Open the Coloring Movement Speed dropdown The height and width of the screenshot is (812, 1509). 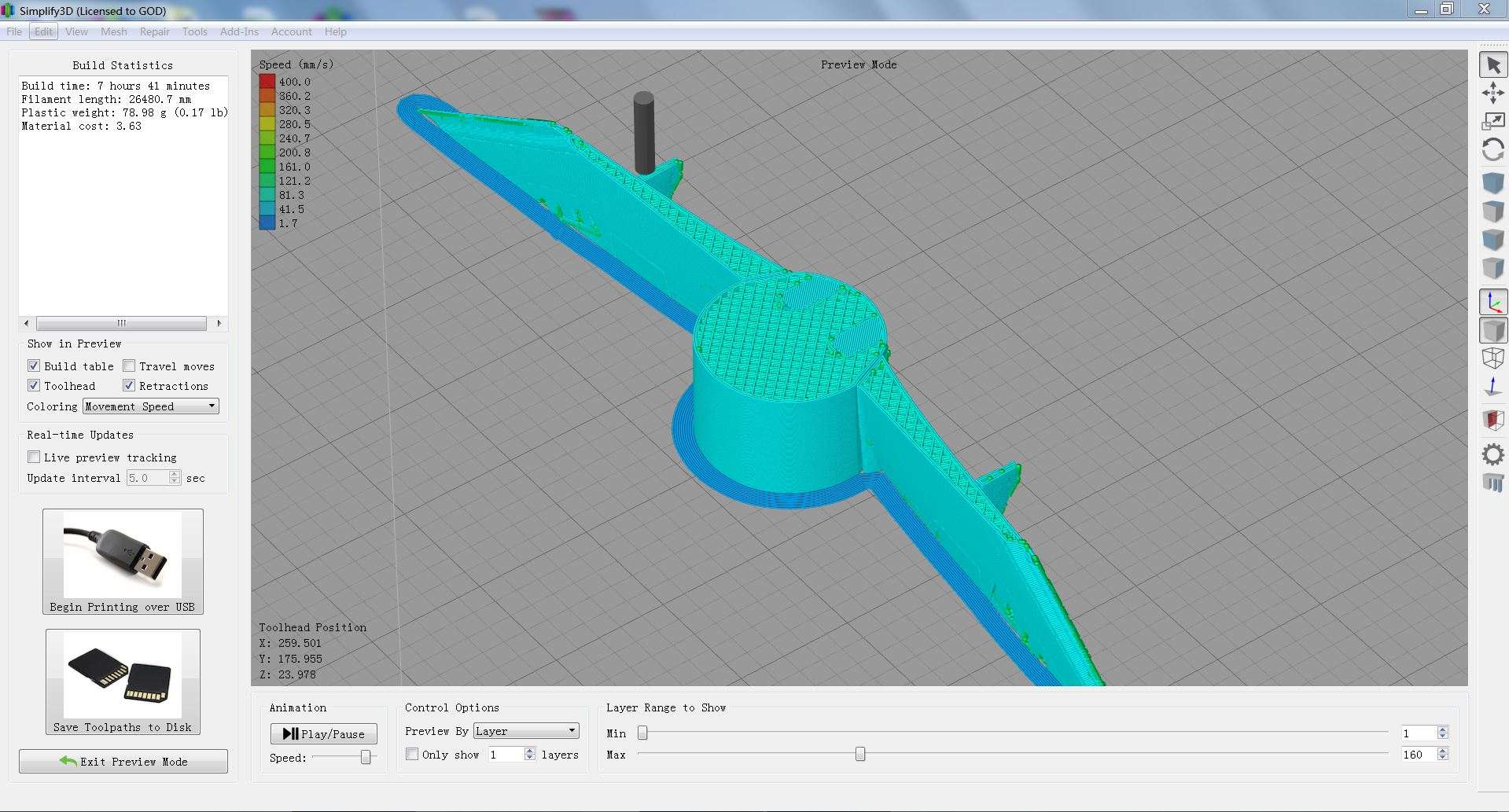[x=150, y=406]
